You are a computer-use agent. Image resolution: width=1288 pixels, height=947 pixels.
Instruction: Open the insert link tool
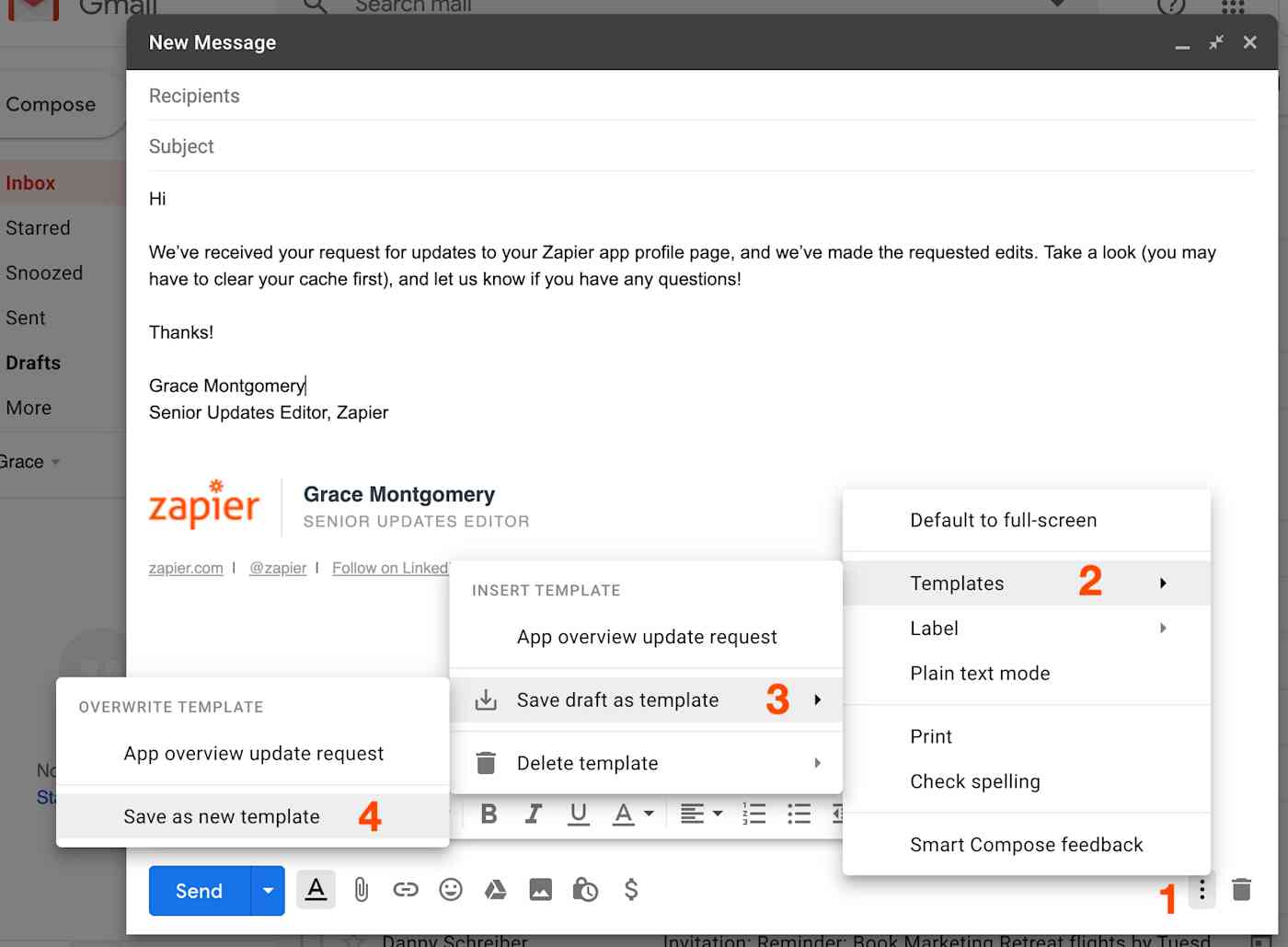[405, 890]
